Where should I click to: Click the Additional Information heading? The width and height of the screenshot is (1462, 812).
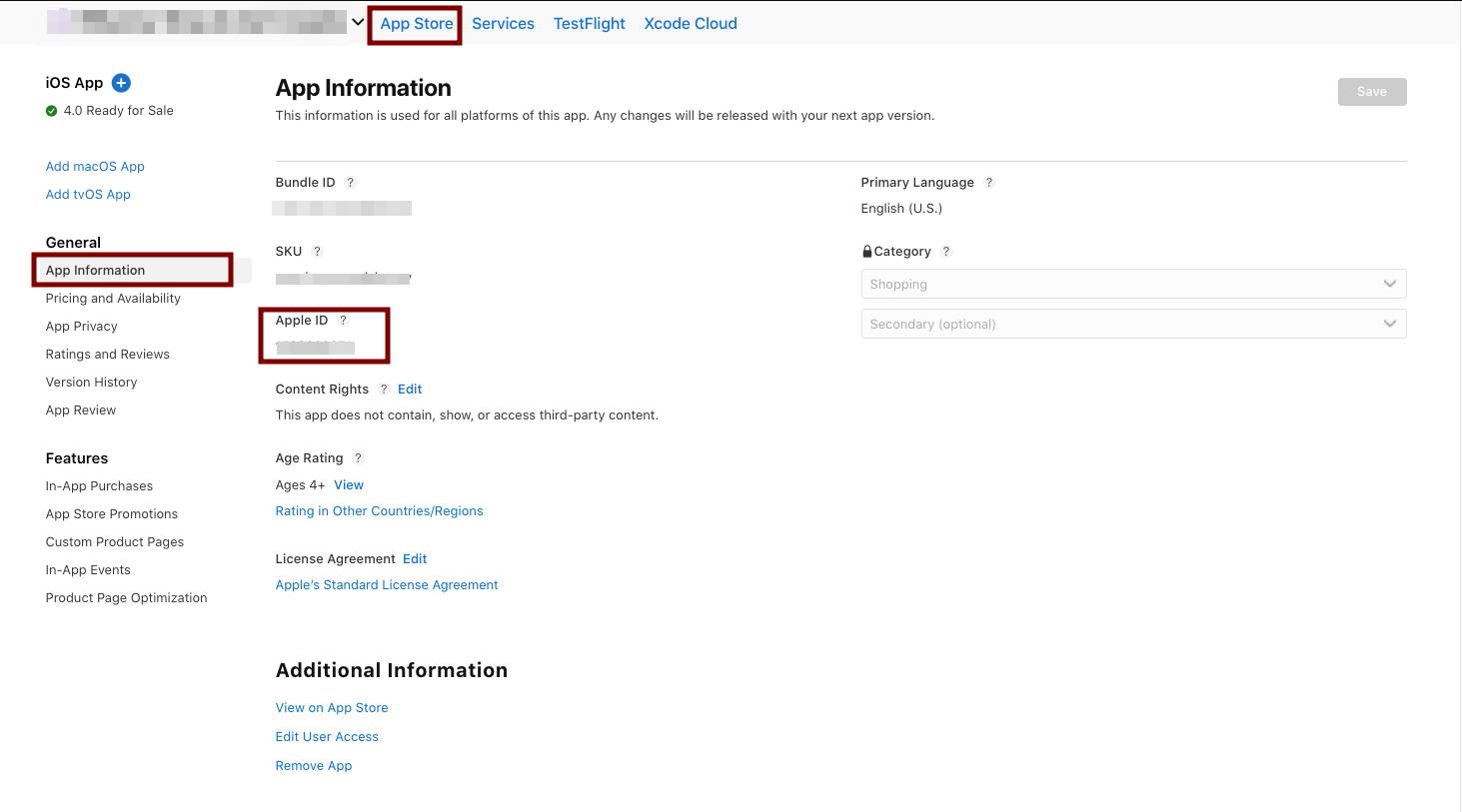click(392, 670)
